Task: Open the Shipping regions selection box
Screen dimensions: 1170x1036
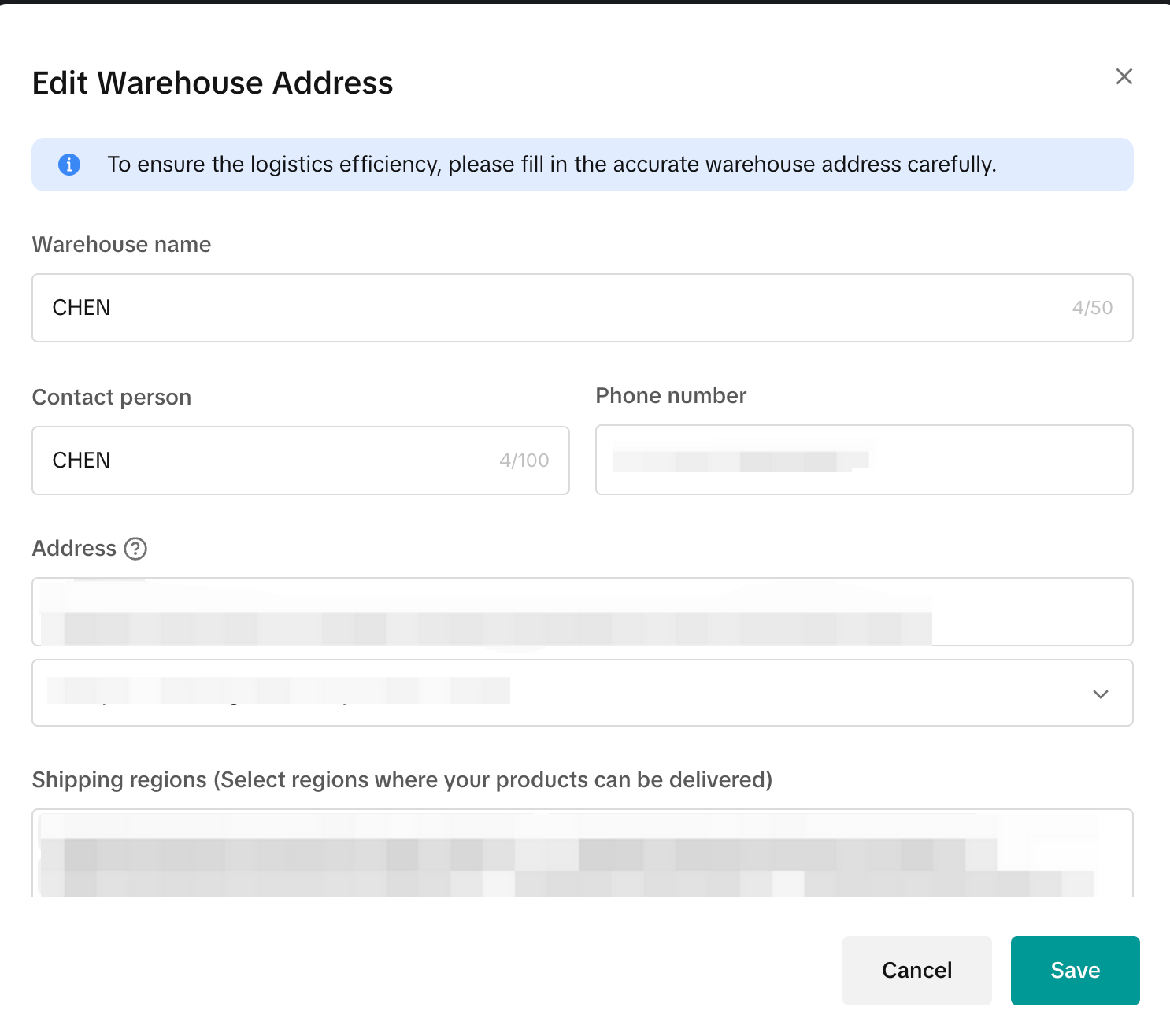Action: pos(583,854)
